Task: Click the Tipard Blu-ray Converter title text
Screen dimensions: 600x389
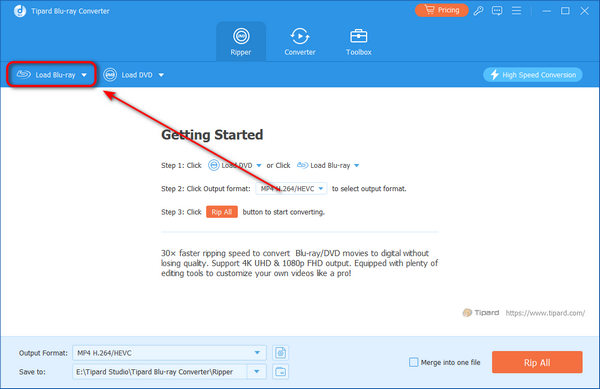Action: pyautogui.click(x=70, y=11)
